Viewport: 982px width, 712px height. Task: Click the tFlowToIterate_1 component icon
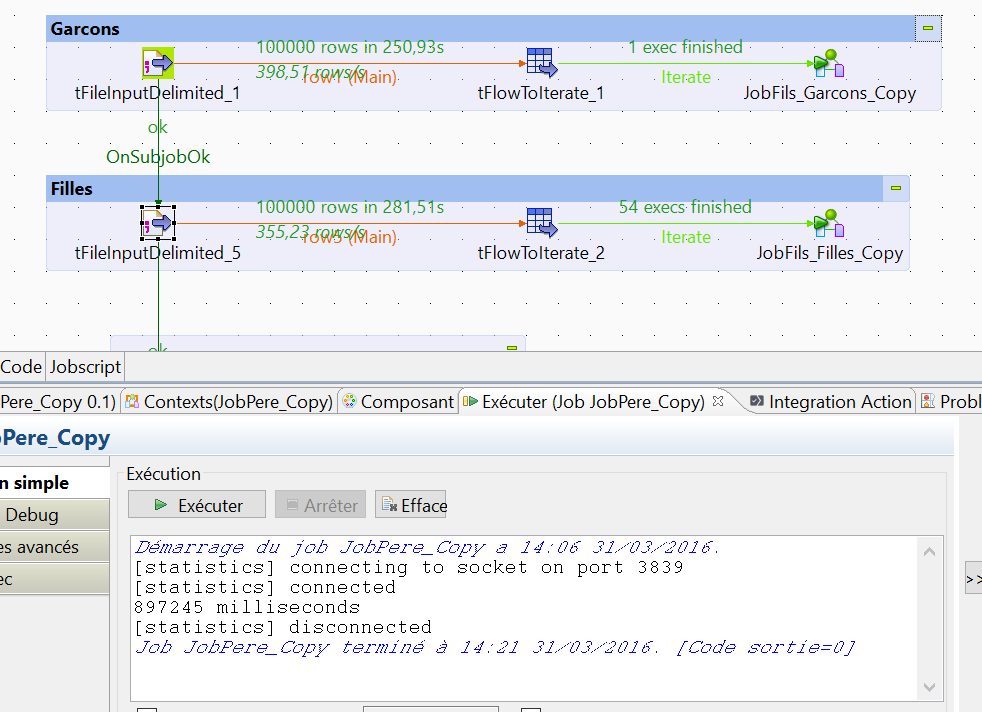point(541,62)
